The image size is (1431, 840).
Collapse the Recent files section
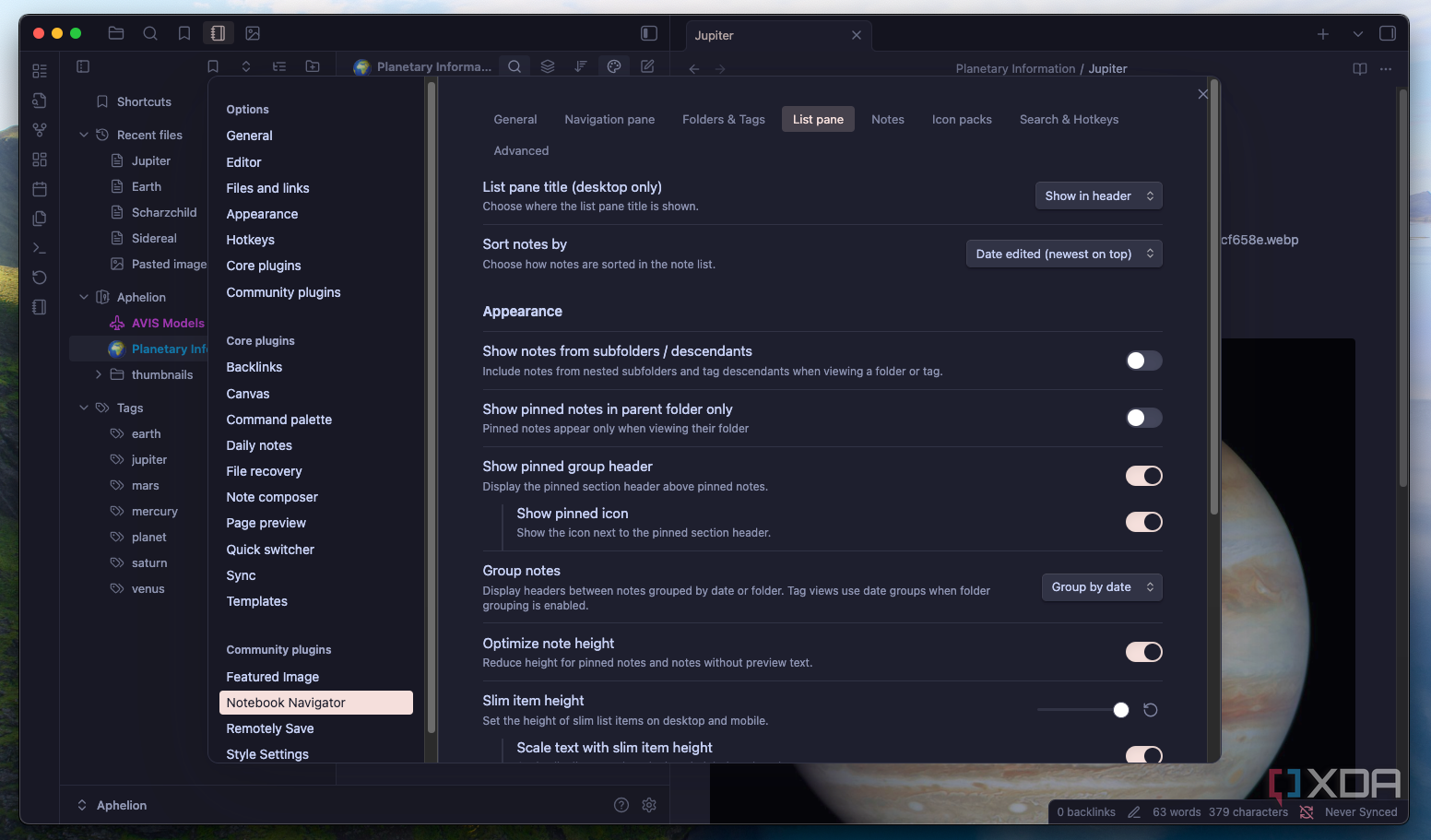pos(84,135)
